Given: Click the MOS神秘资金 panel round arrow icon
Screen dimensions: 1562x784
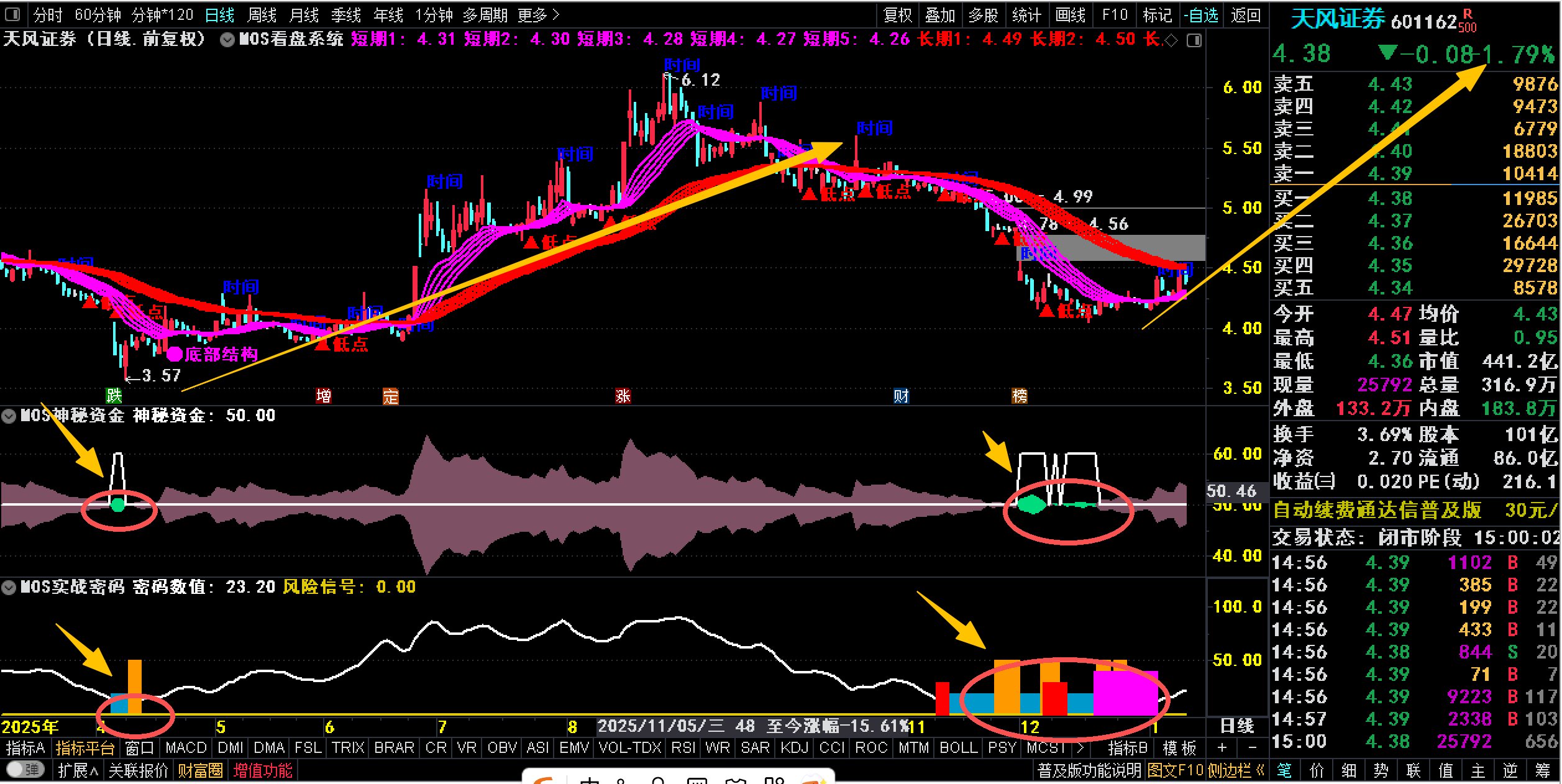Looking at the screenshot, I should [9, 416].
